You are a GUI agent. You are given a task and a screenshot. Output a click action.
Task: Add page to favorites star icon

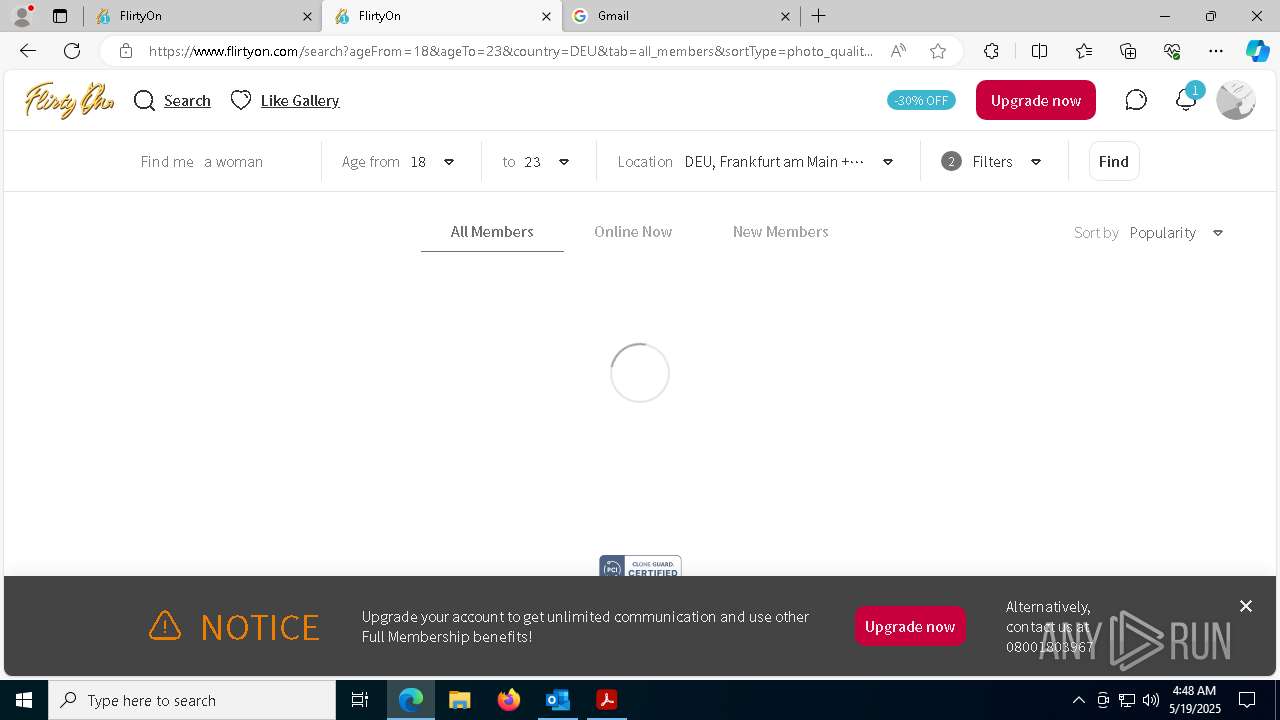pyautogui.click(x=938, y=51)
